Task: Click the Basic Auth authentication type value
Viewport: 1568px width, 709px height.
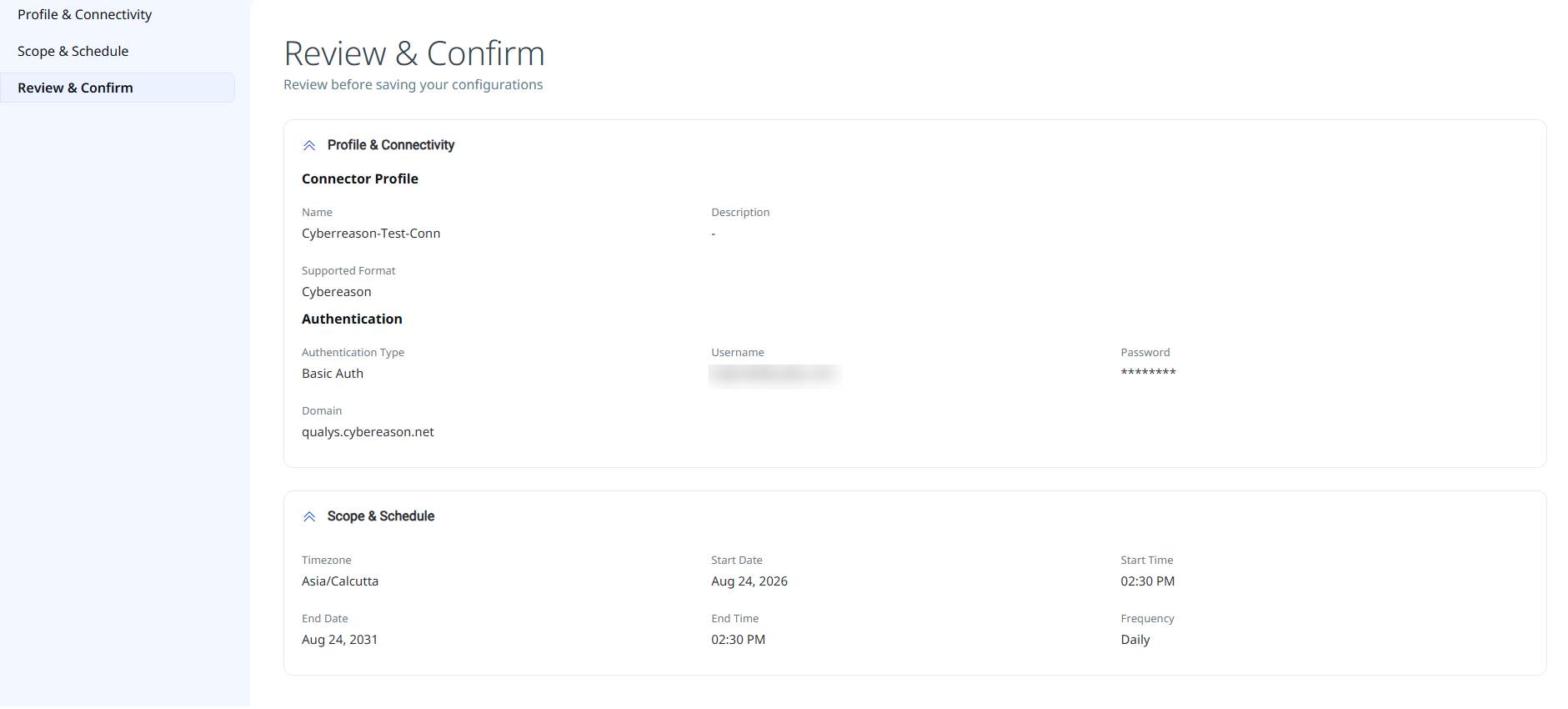Action: click(x=333, y=374)
